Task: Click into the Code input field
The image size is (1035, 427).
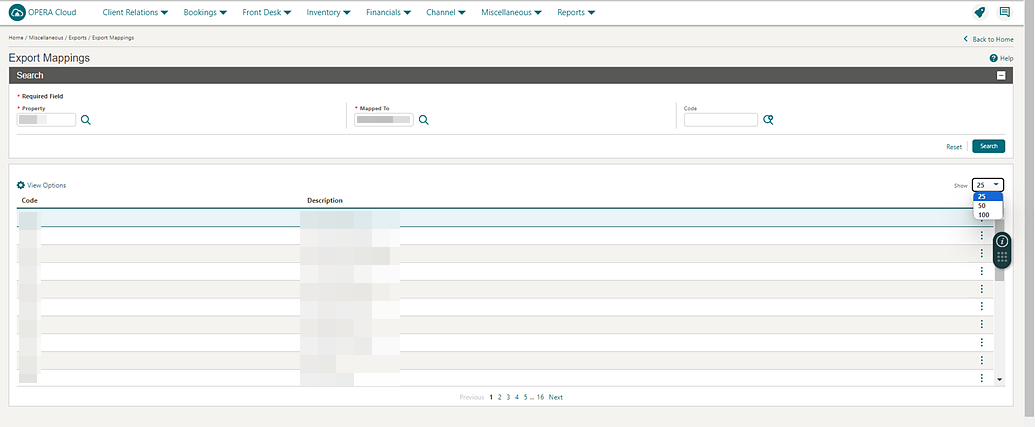Action: pos(721,120)
